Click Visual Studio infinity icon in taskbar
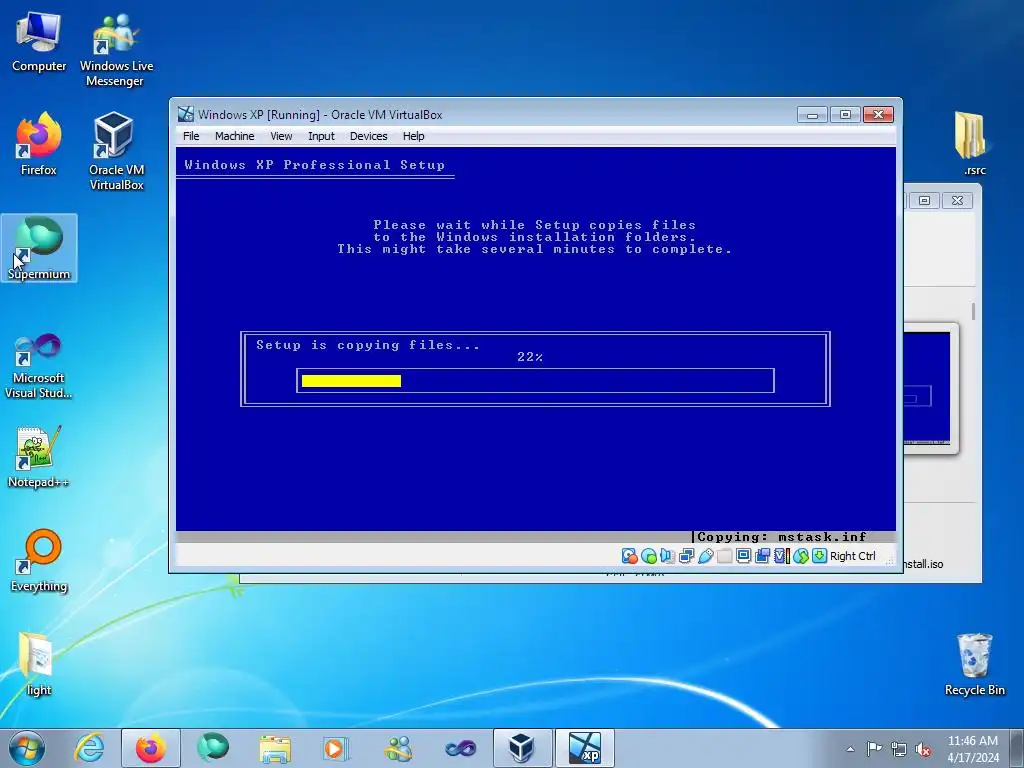Image resolution: width=1024 pixels, height=768 pixels. (x=460, y=748)
